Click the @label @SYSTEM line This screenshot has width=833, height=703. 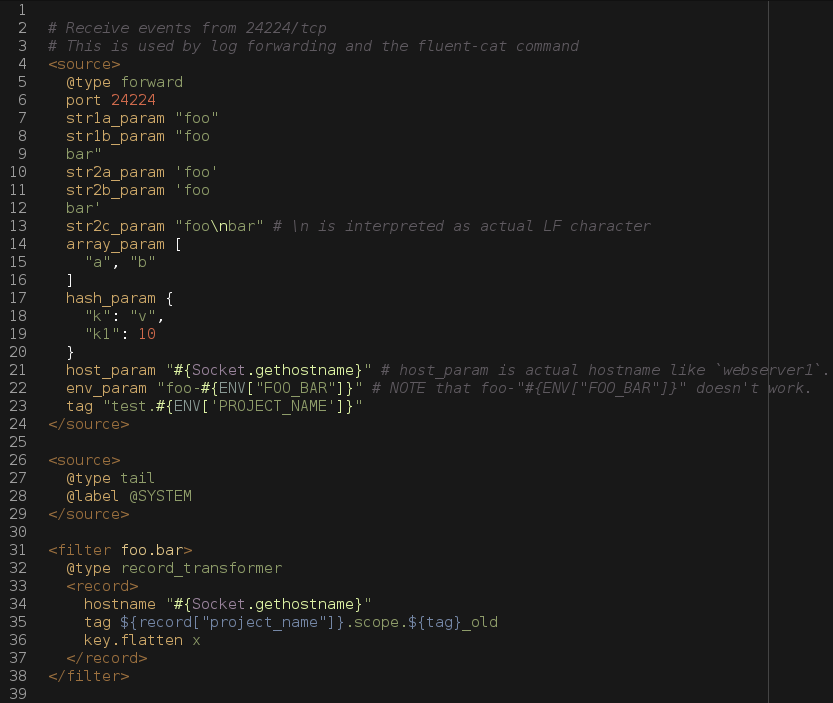pyautogui.click(x=129, y=496)
